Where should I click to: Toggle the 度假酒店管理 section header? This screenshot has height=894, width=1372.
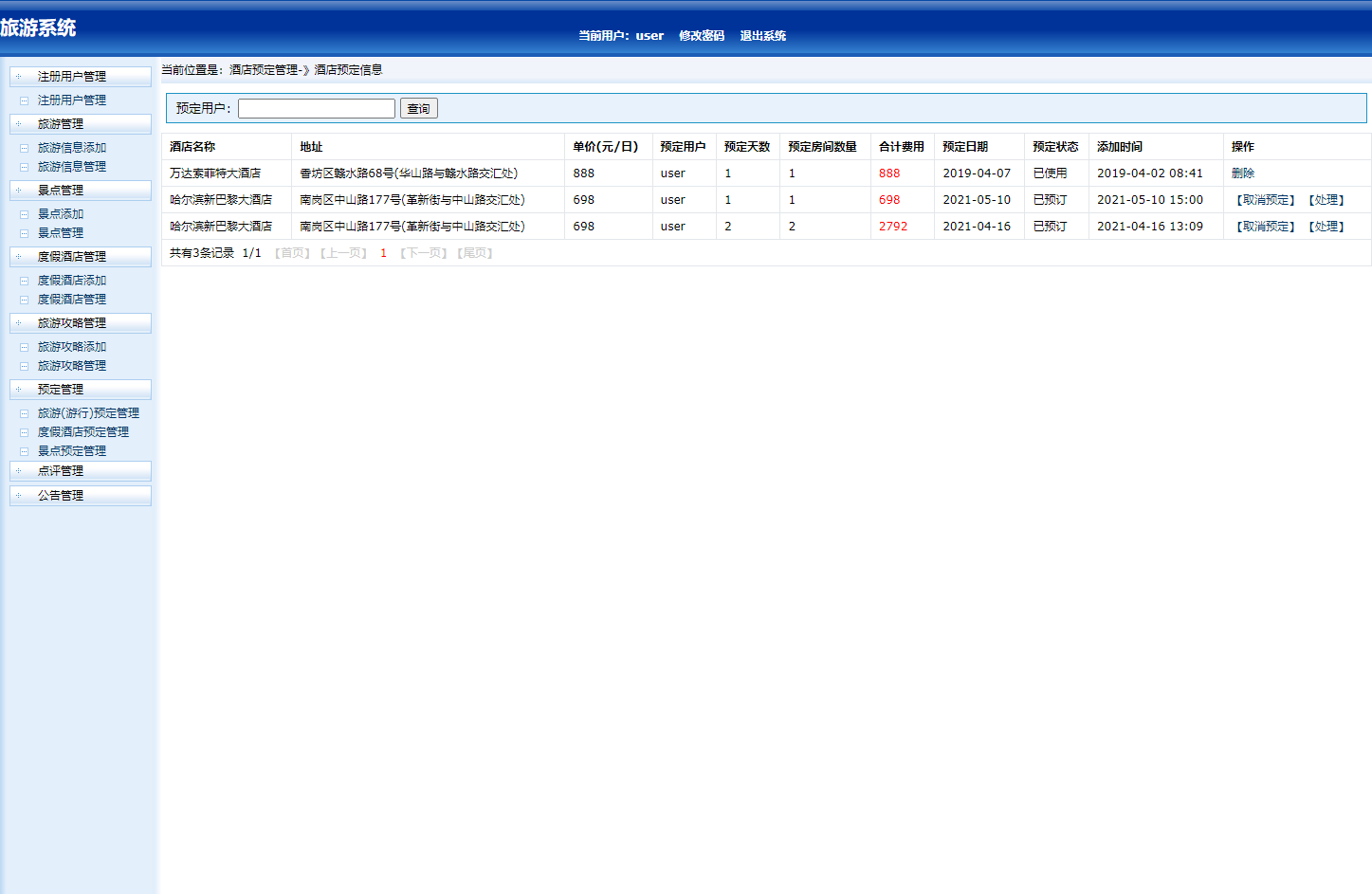pyautogui.click(x=80, y=257)
